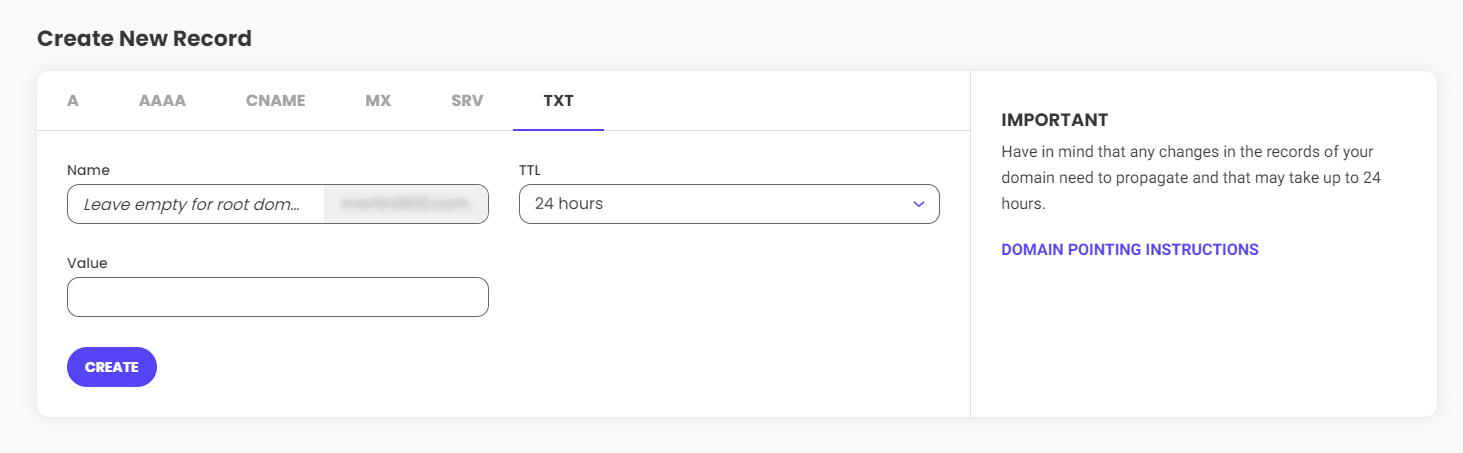This screenshot has height=453, width=1463.
Task: Click the chevron arrow in TTL field
Action: tap(918, 204)
